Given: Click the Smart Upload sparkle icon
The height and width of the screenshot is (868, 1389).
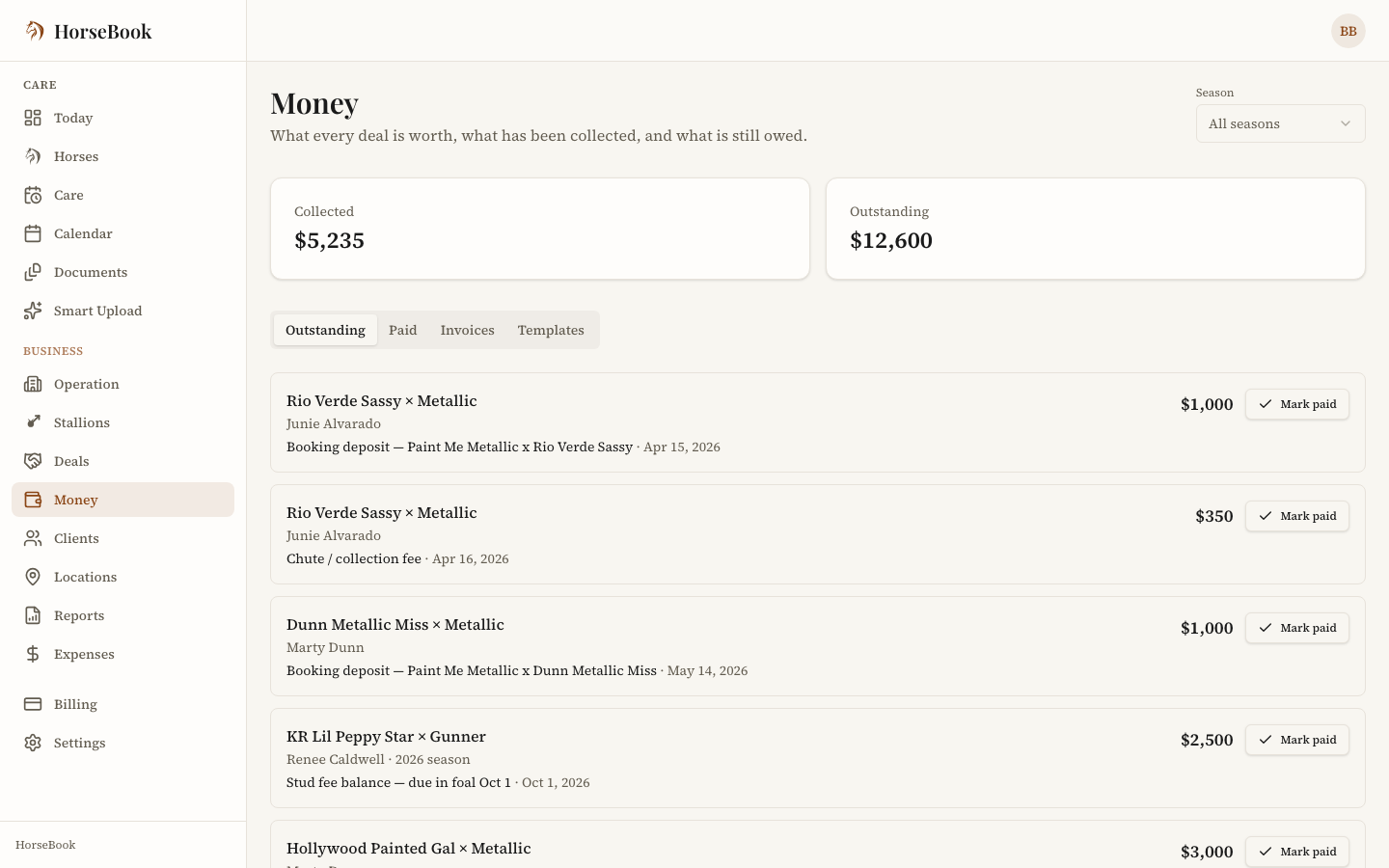Looking at the screenshot, I should (33, 311).
